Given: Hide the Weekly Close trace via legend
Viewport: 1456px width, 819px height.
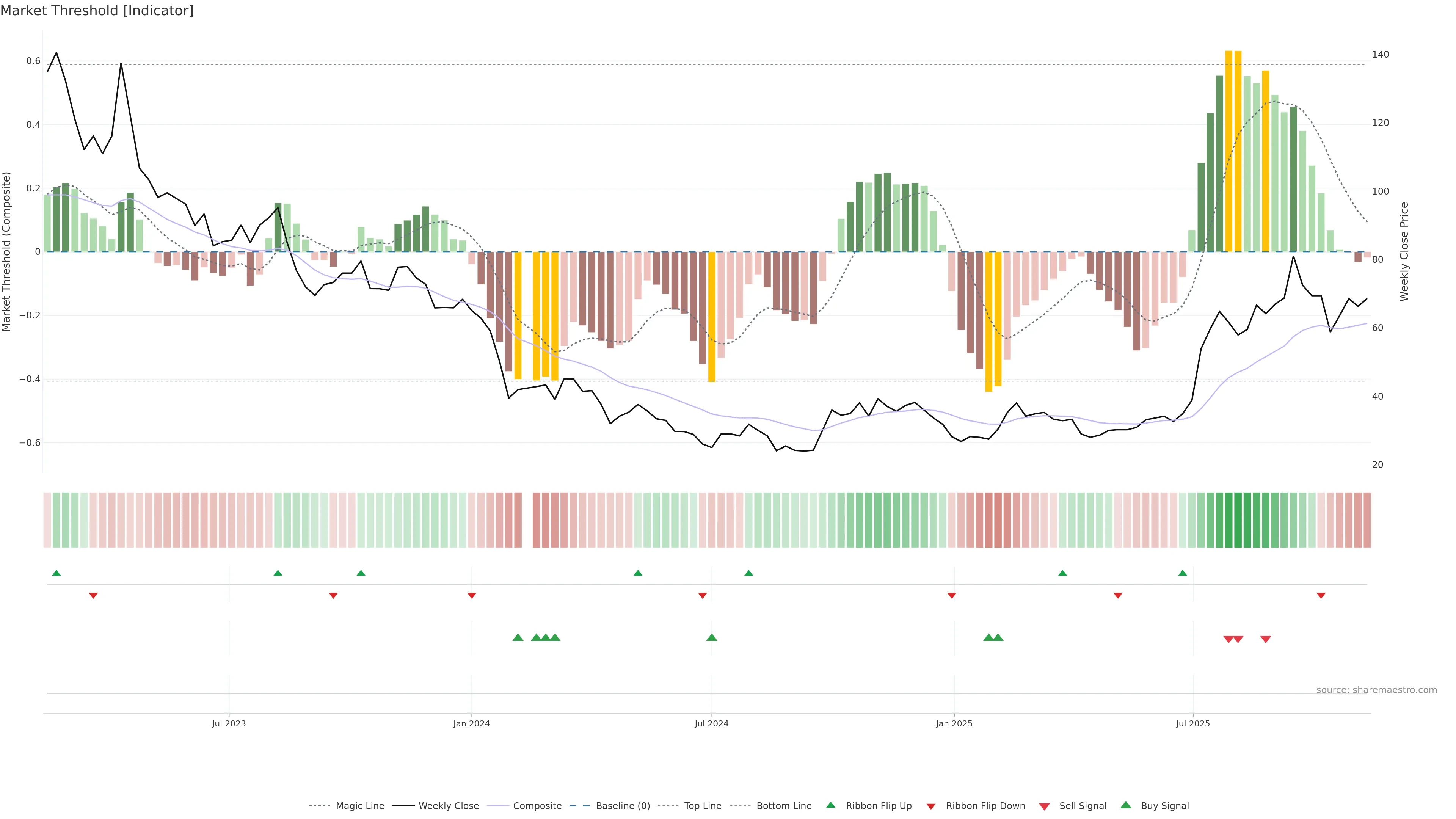Looking at the screenshot, I should [x=448, y=806].
